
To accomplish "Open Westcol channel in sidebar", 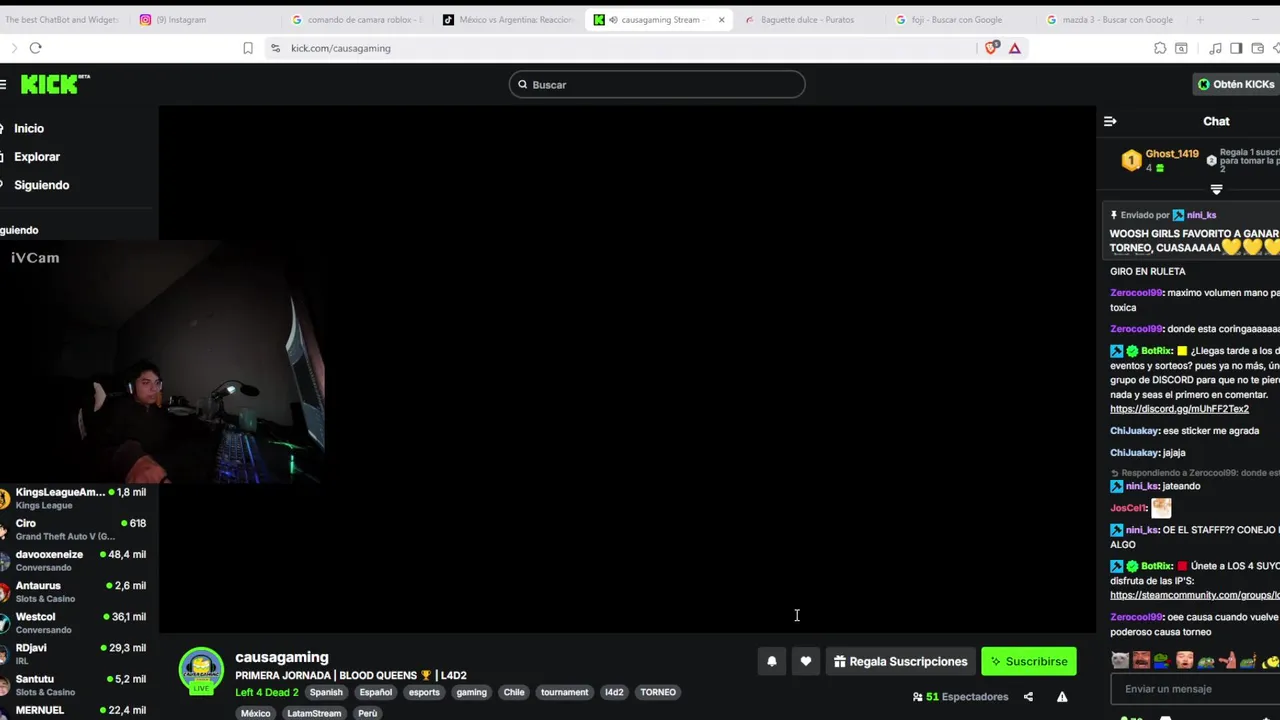I will (77, 622).
